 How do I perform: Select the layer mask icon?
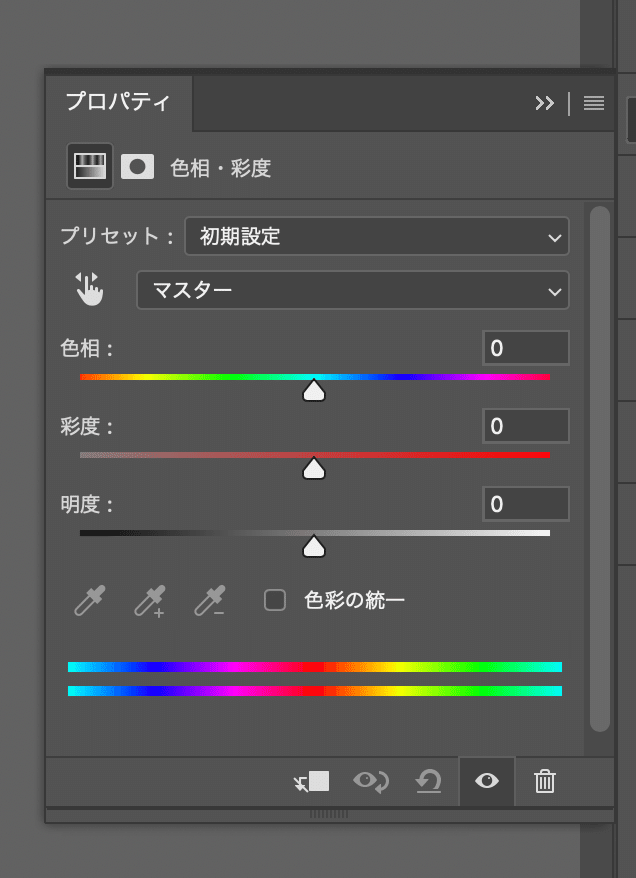click(137, 166)
